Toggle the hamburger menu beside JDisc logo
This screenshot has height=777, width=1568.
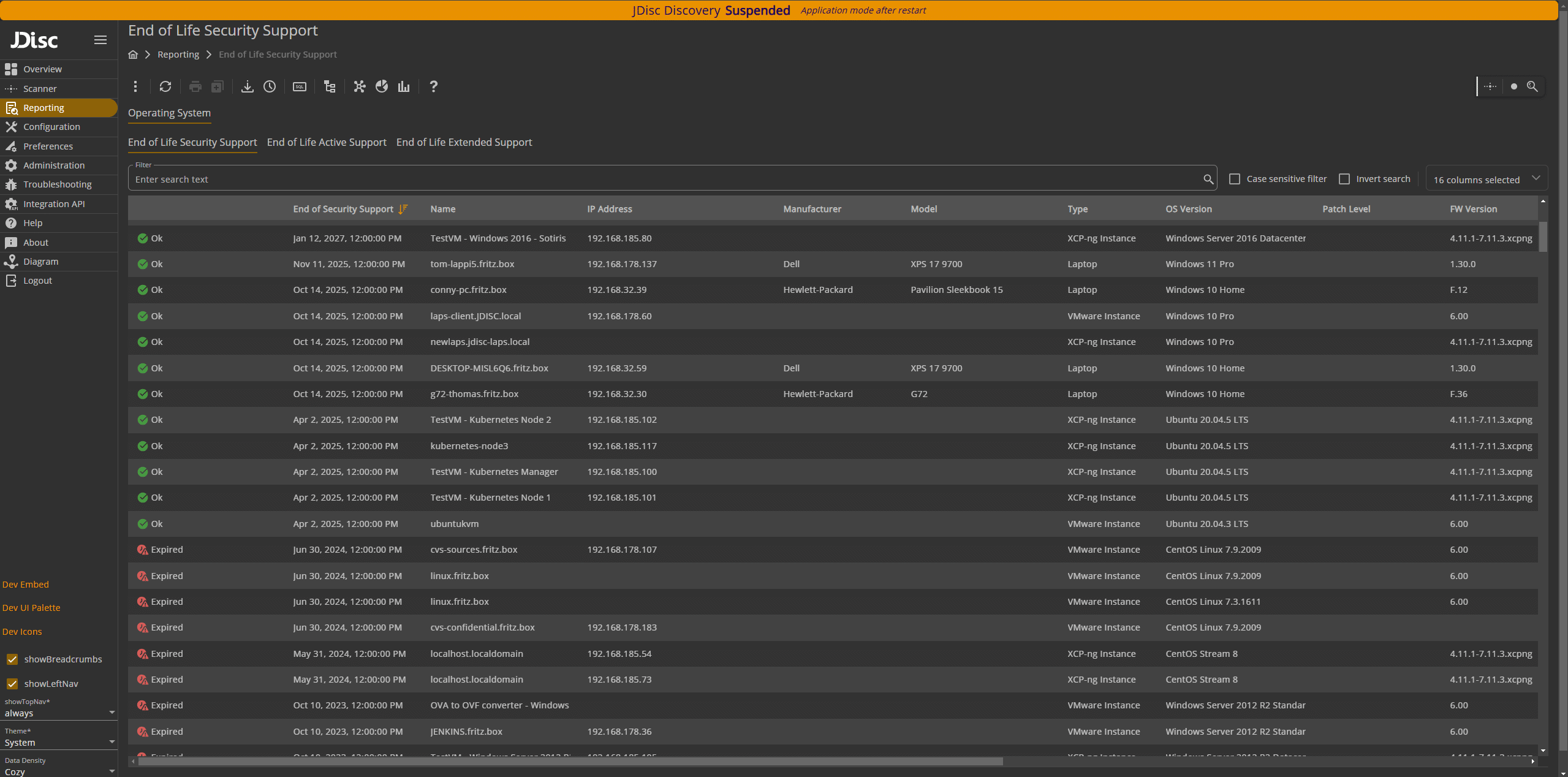point(100,40)
